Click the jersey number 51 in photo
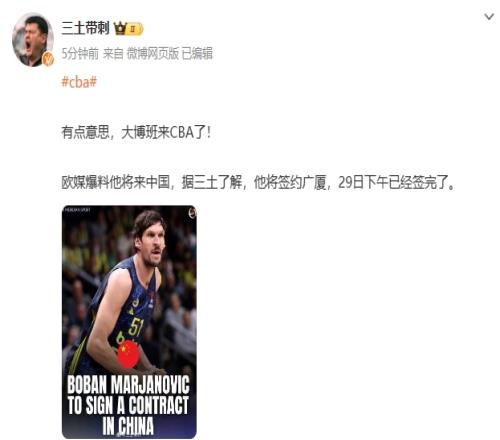This screenshot has height=440, width=500. tap(136, 327)
